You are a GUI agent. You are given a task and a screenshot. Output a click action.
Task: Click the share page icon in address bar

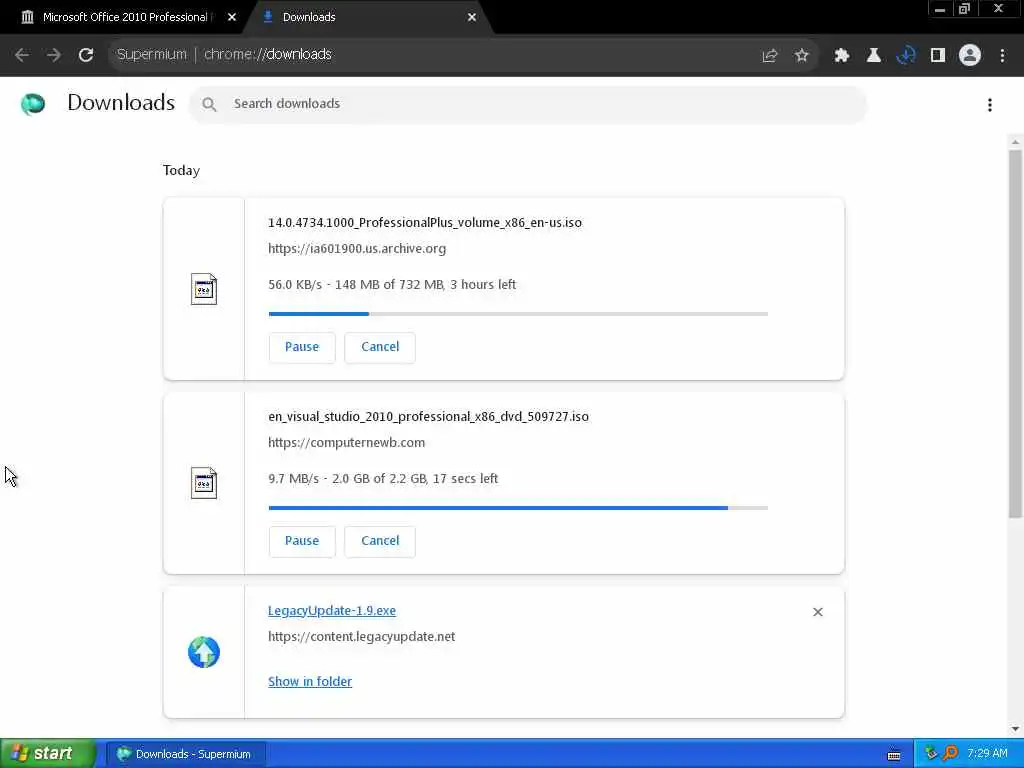(770, 56)
